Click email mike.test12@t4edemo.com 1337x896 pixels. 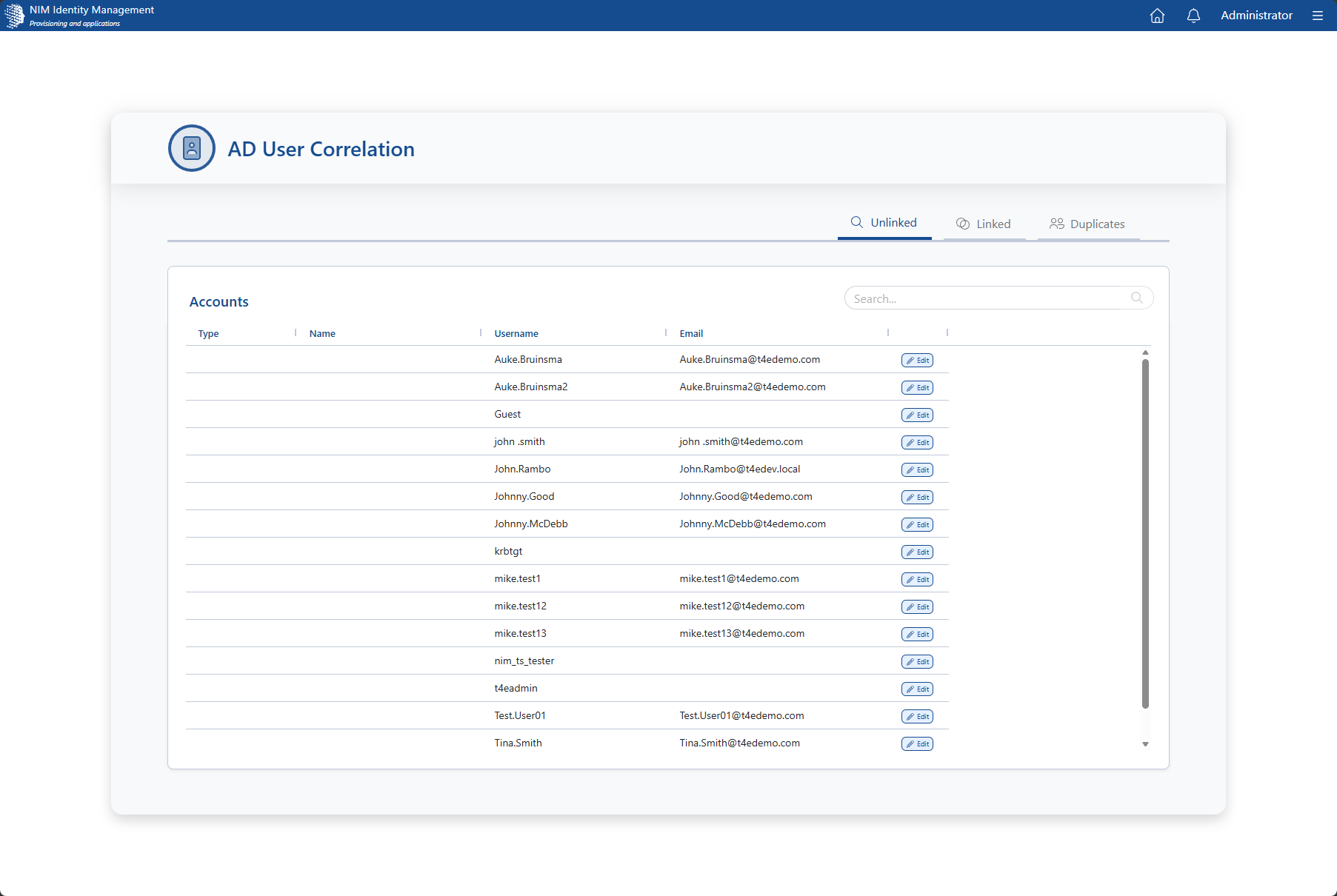742,606
